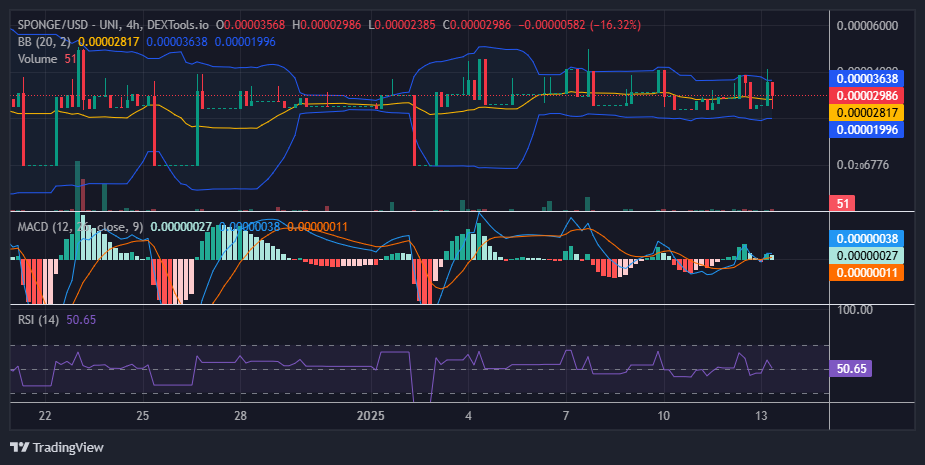Click the price axis label 0.0₂06776
The width and height of the screenshot is (925, 465).
coord(862,165)
